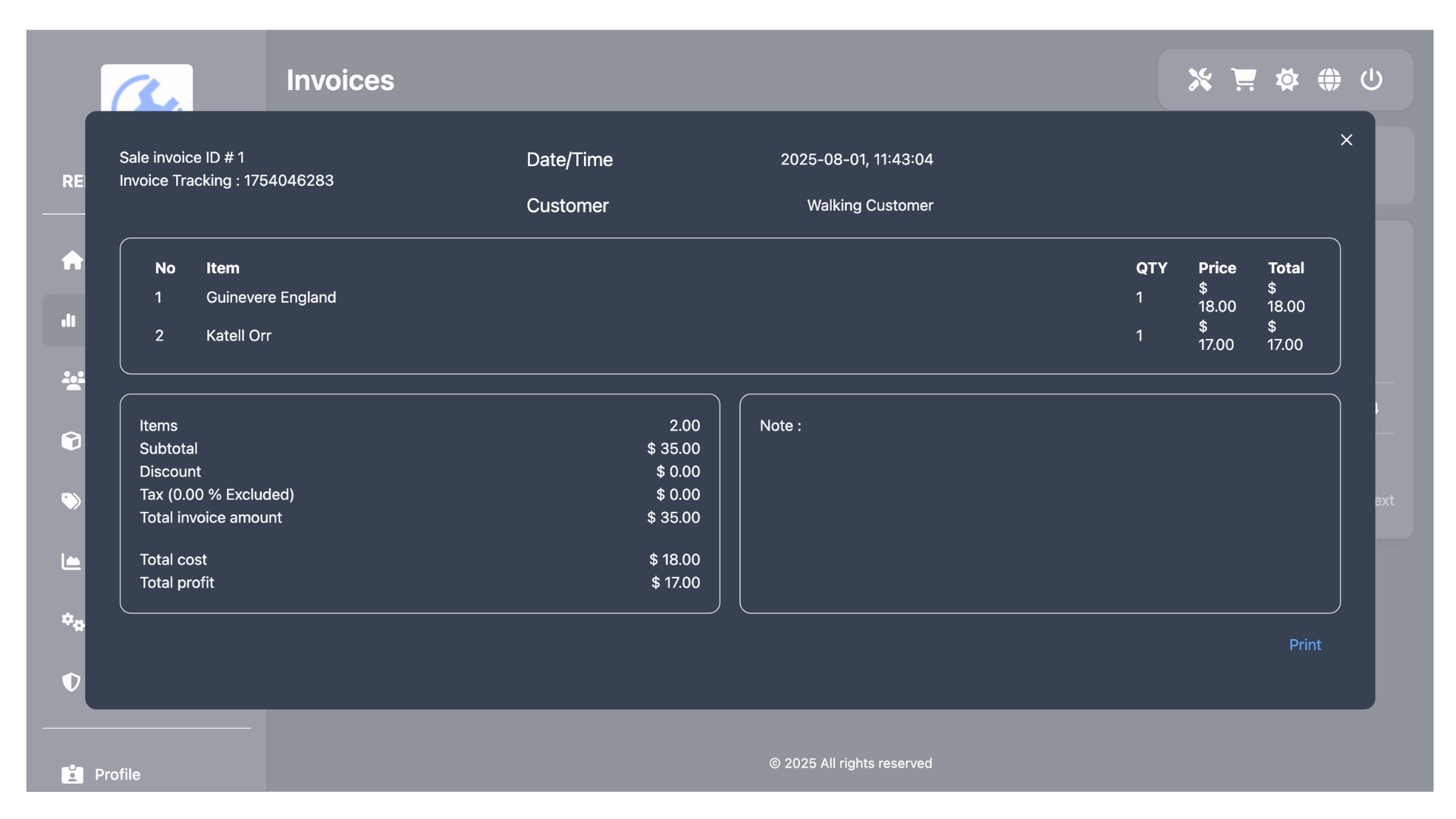Select bar chart icon in sidebar
The image size is (1456, 819).
[x=69, y=320]
